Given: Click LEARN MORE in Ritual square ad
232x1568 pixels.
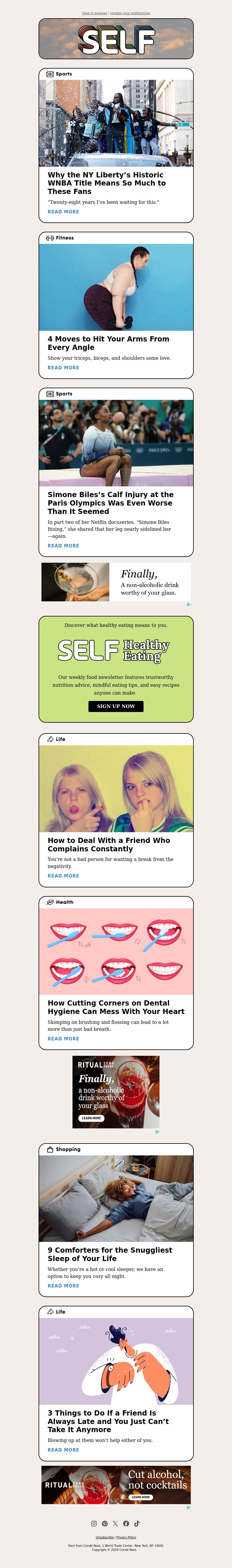Looking at the screenshot, I should coord(92,1118).
